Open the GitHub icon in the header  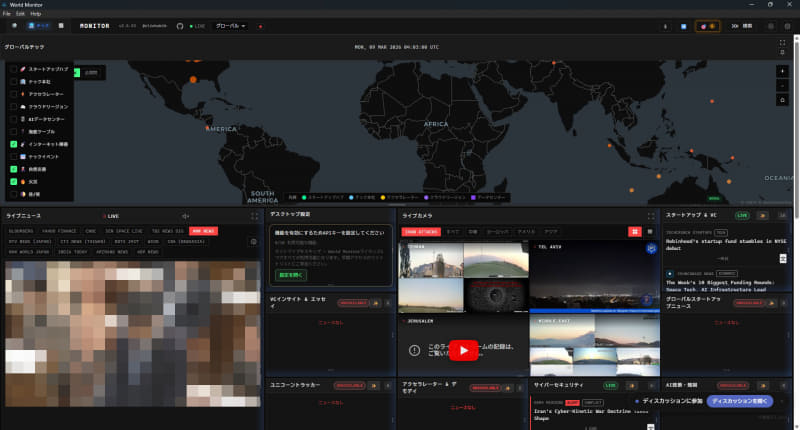point(180,26)
